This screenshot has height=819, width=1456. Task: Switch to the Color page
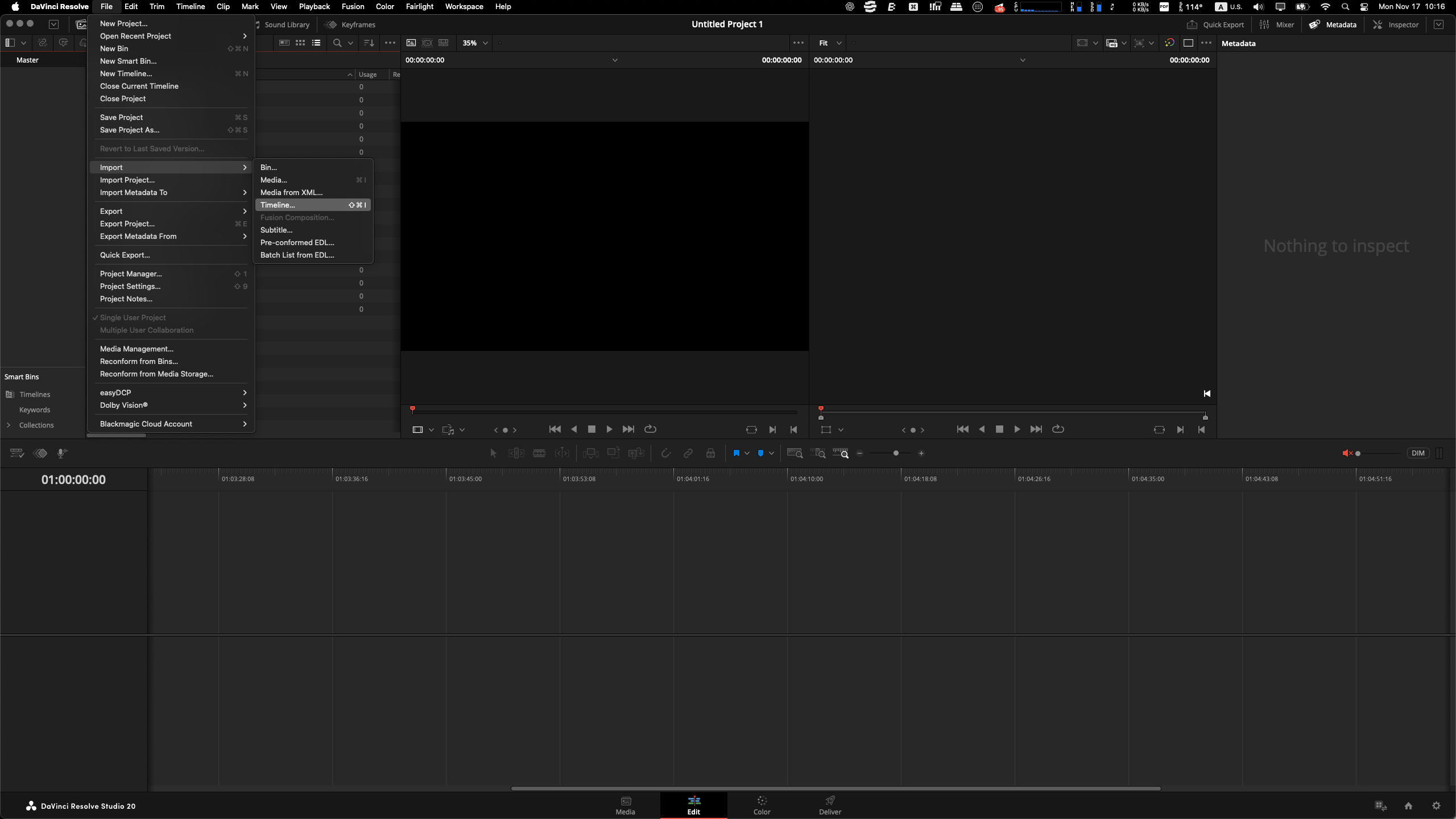(x=762, y=805)
